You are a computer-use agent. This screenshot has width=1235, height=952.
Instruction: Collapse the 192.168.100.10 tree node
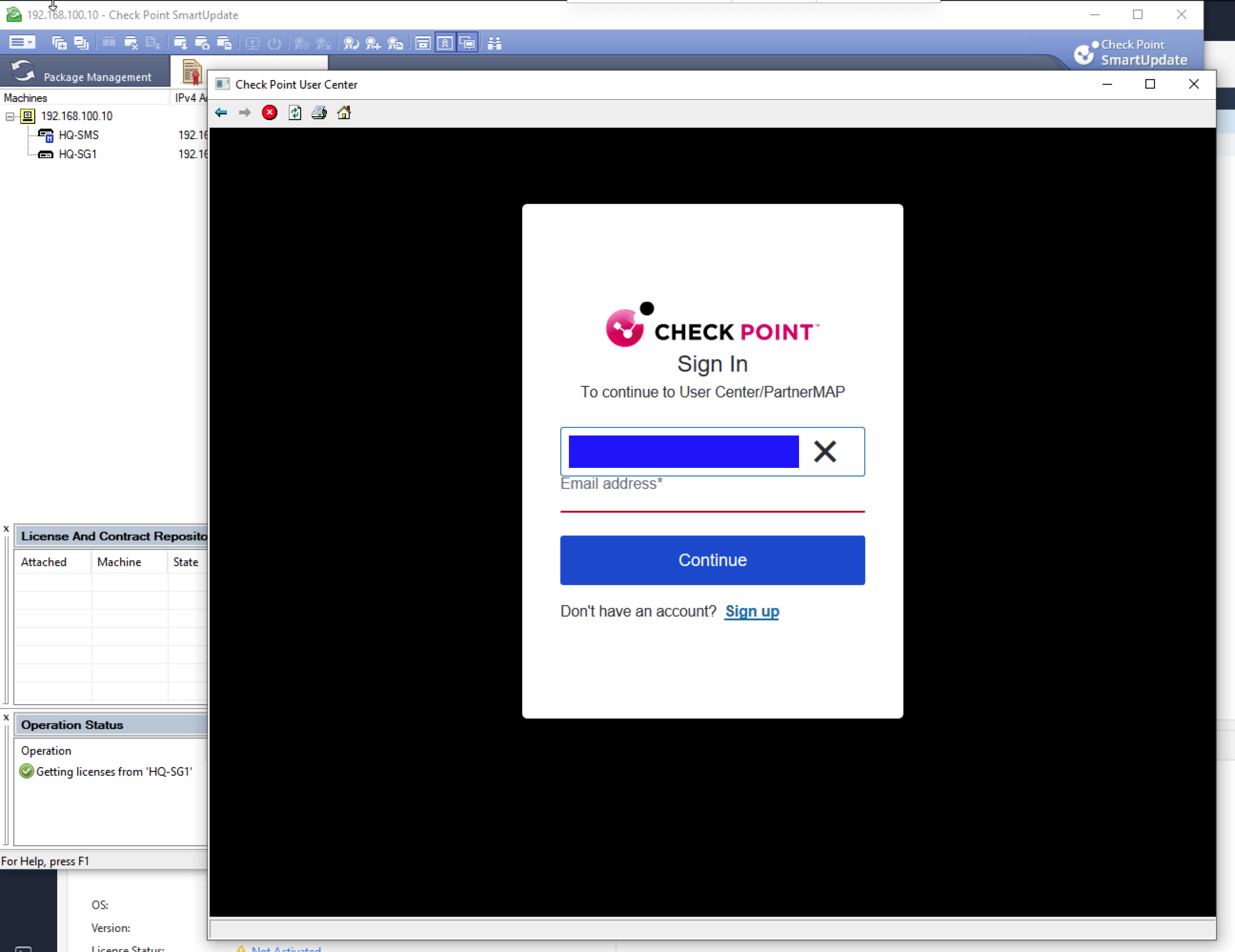[x=10, y=116]
